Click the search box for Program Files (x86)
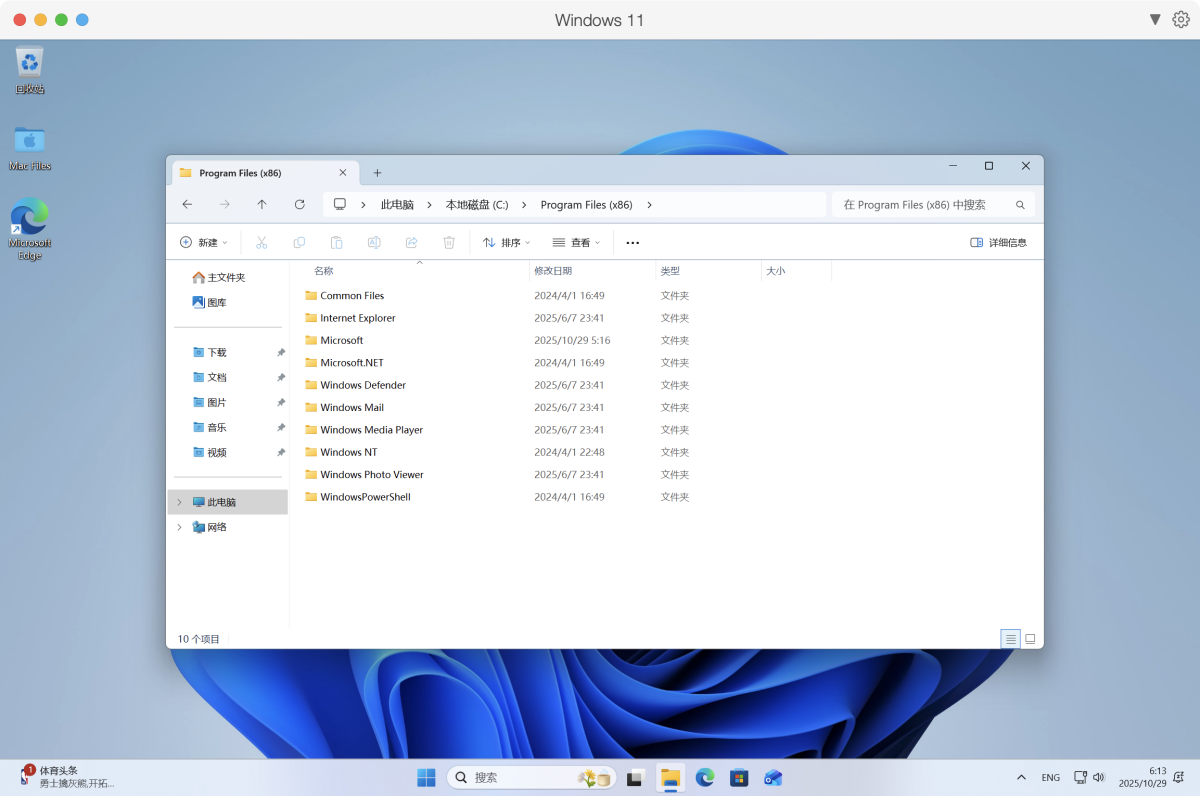1200x796 pixels. point(925,204)
